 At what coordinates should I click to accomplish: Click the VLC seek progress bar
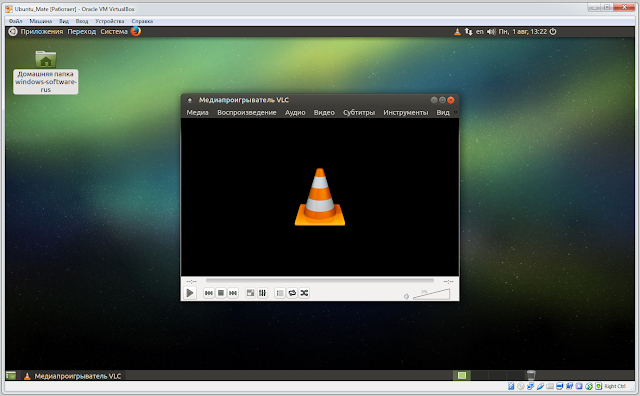click(320, 280)
